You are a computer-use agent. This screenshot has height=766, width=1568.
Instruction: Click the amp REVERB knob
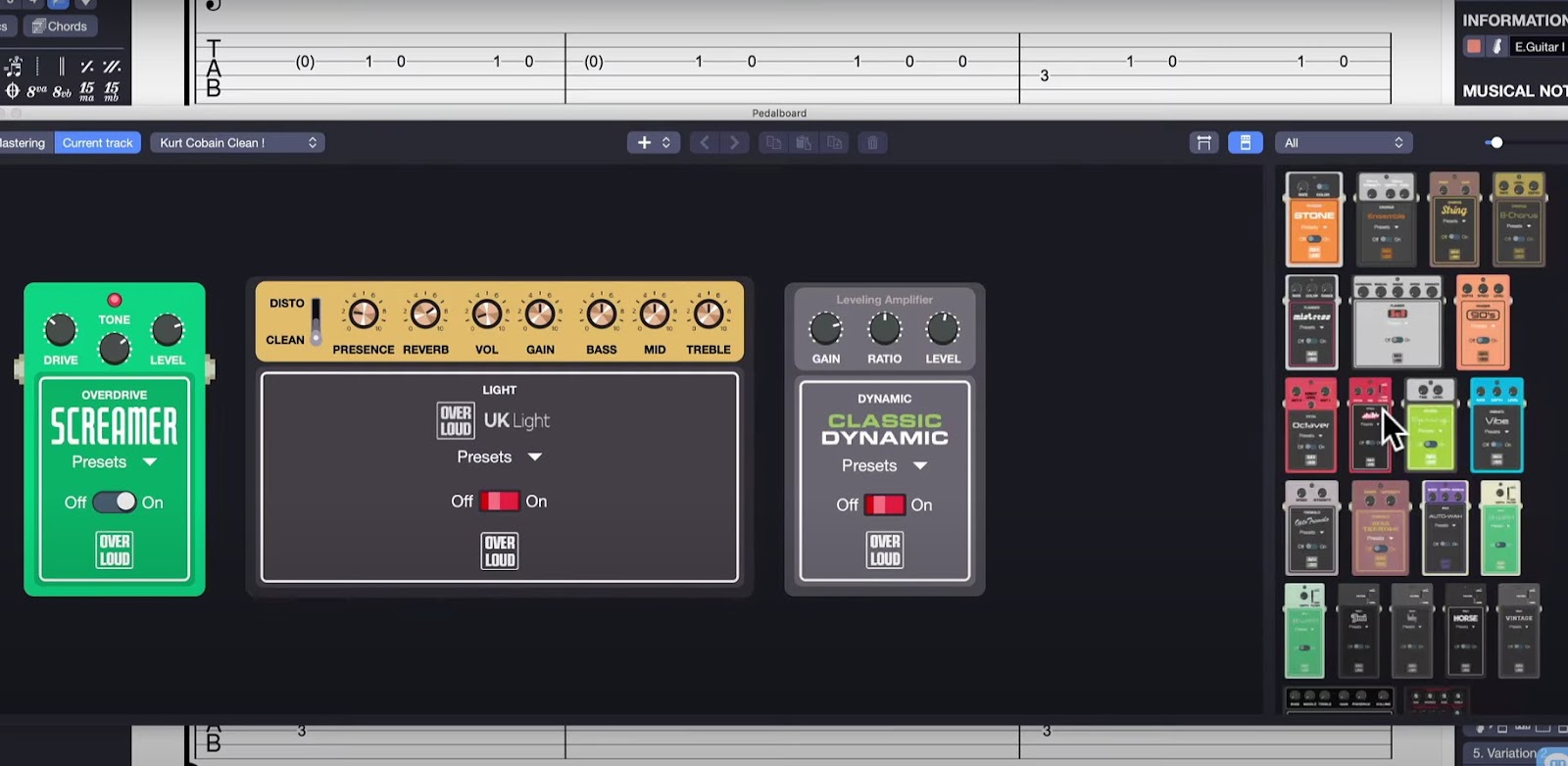click(425, 314)
